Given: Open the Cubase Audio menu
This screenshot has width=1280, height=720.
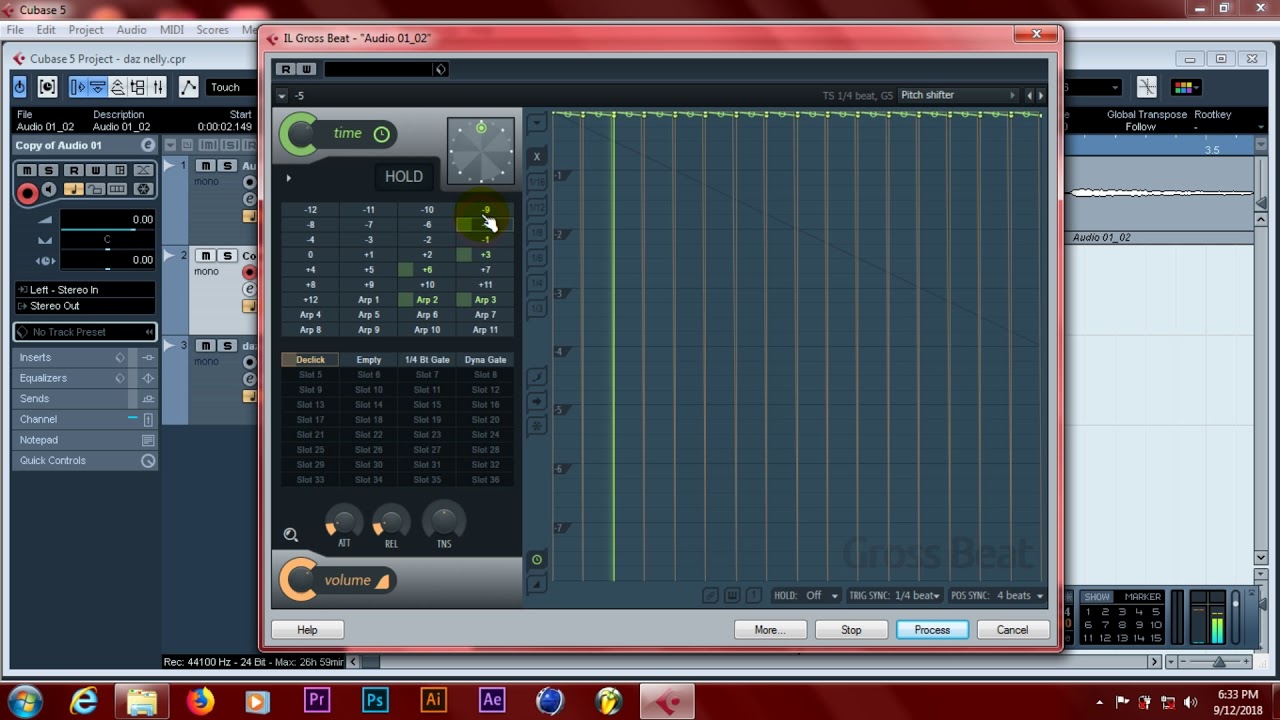Looking at the screenshot, I should [131, 30].
